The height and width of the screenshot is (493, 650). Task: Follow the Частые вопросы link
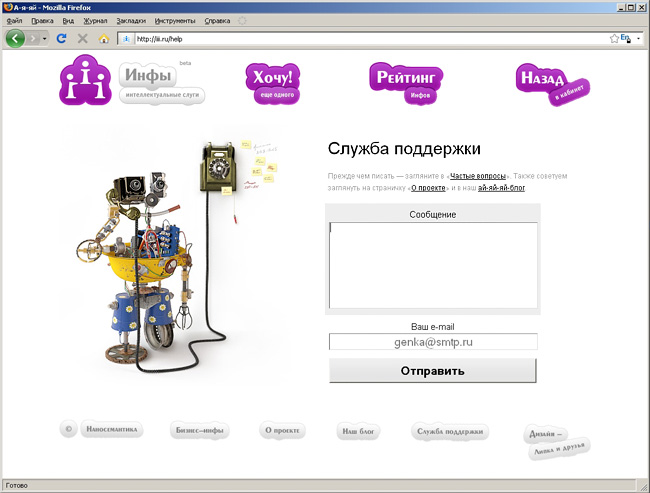click(x=478, y=175)
